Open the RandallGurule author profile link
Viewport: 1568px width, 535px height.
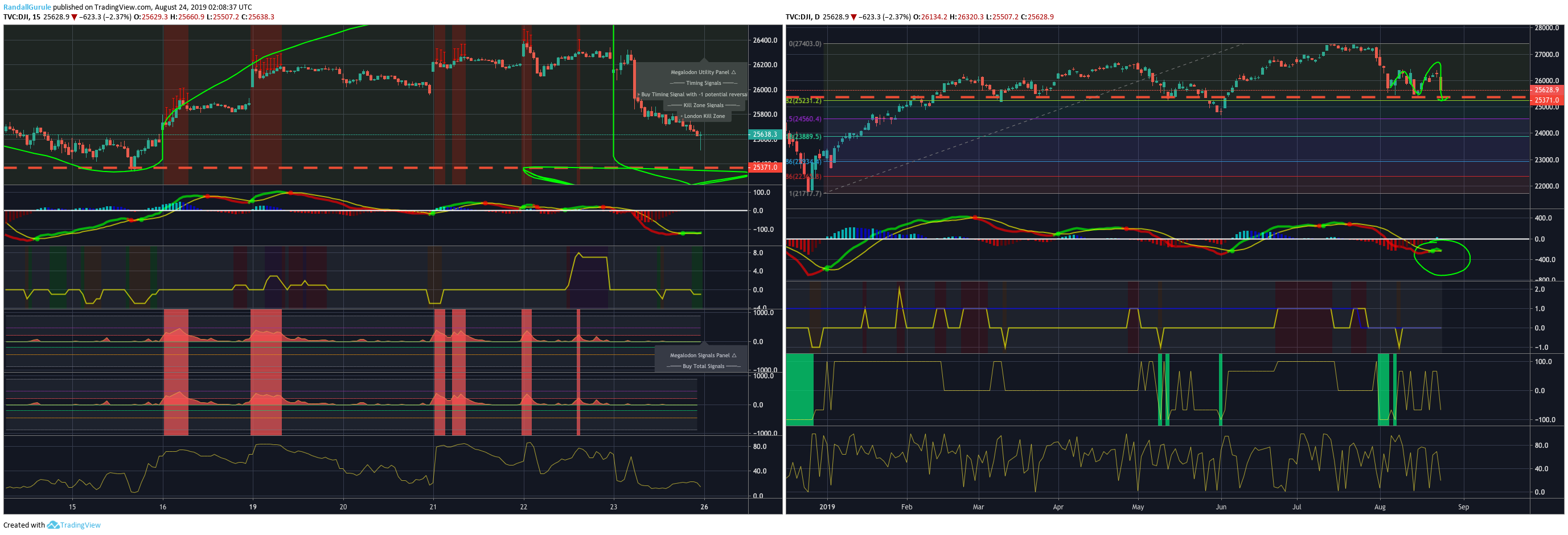pyautogui.click(x=27, y=7)
